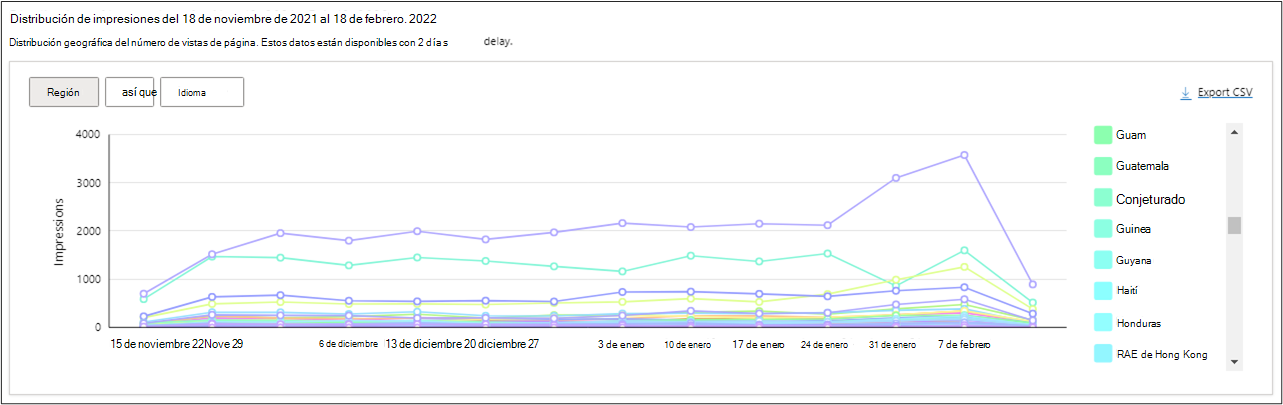Image resolution: width=1283 pixels, height=405 pixels.
Task: Click the legend scrollbar thumb
Action: coord(1234,225)
